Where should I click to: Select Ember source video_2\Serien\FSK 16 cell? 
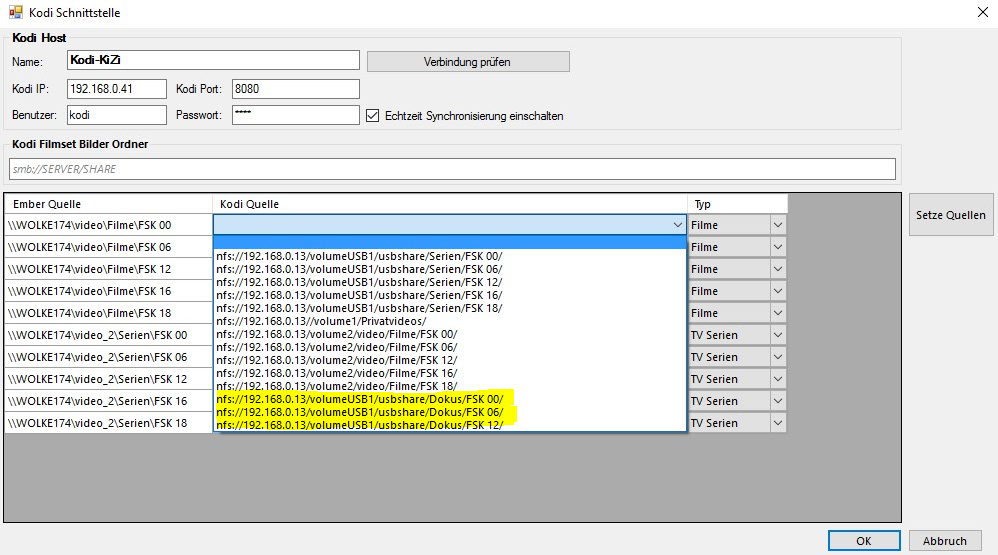pyautogui.click(x=109, y=401)
